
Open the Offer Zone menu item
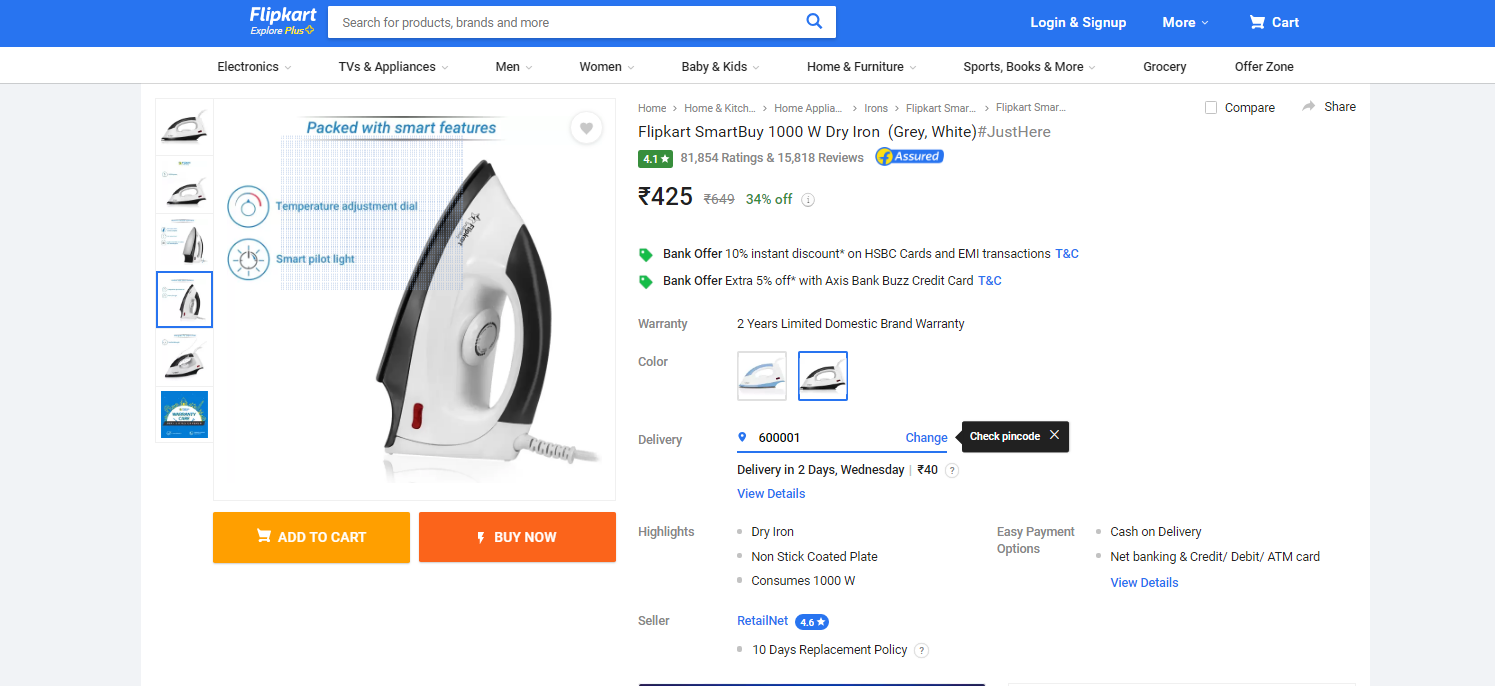(1264, 67)
